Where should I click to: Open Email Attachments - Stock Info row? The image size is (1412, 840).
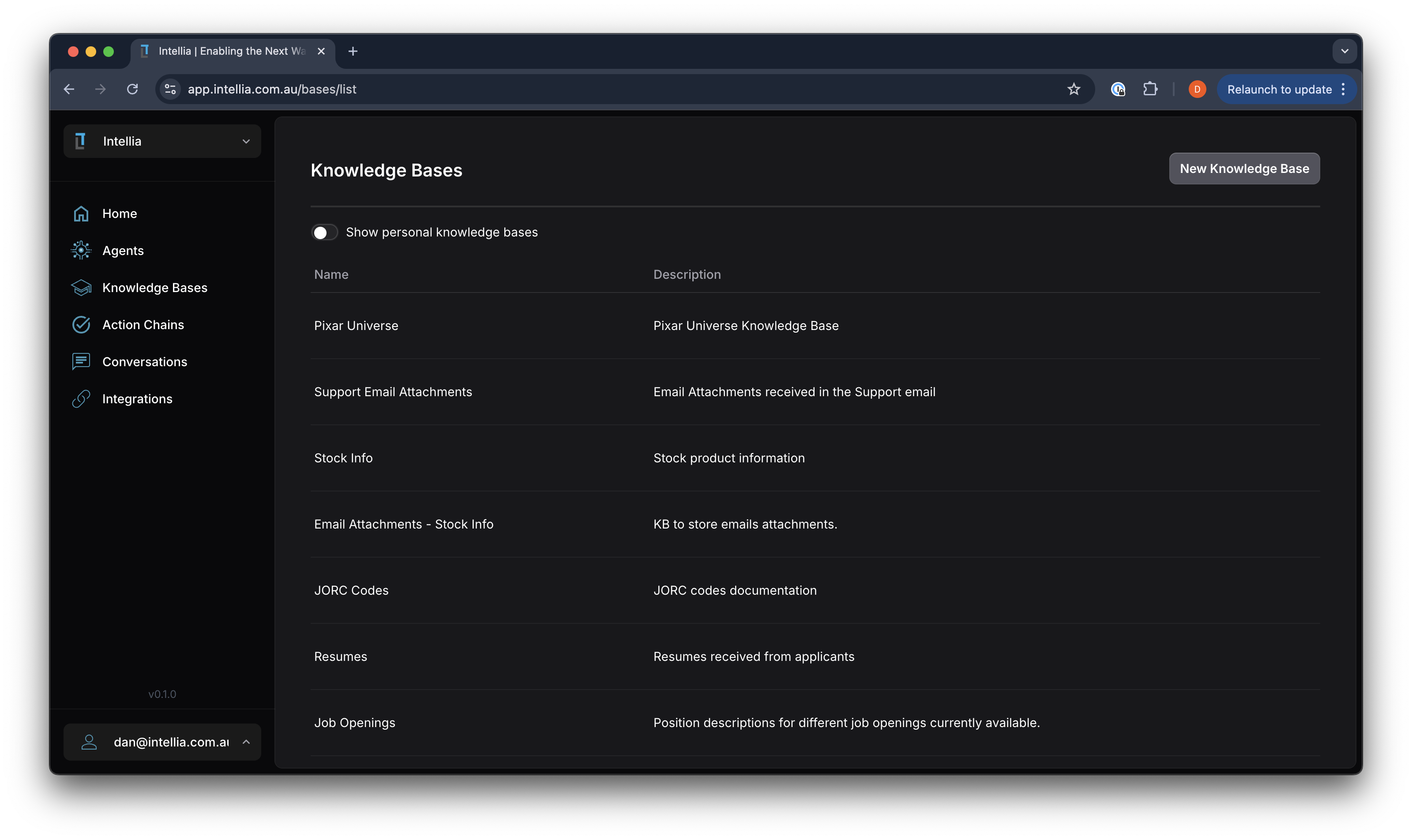815,524
